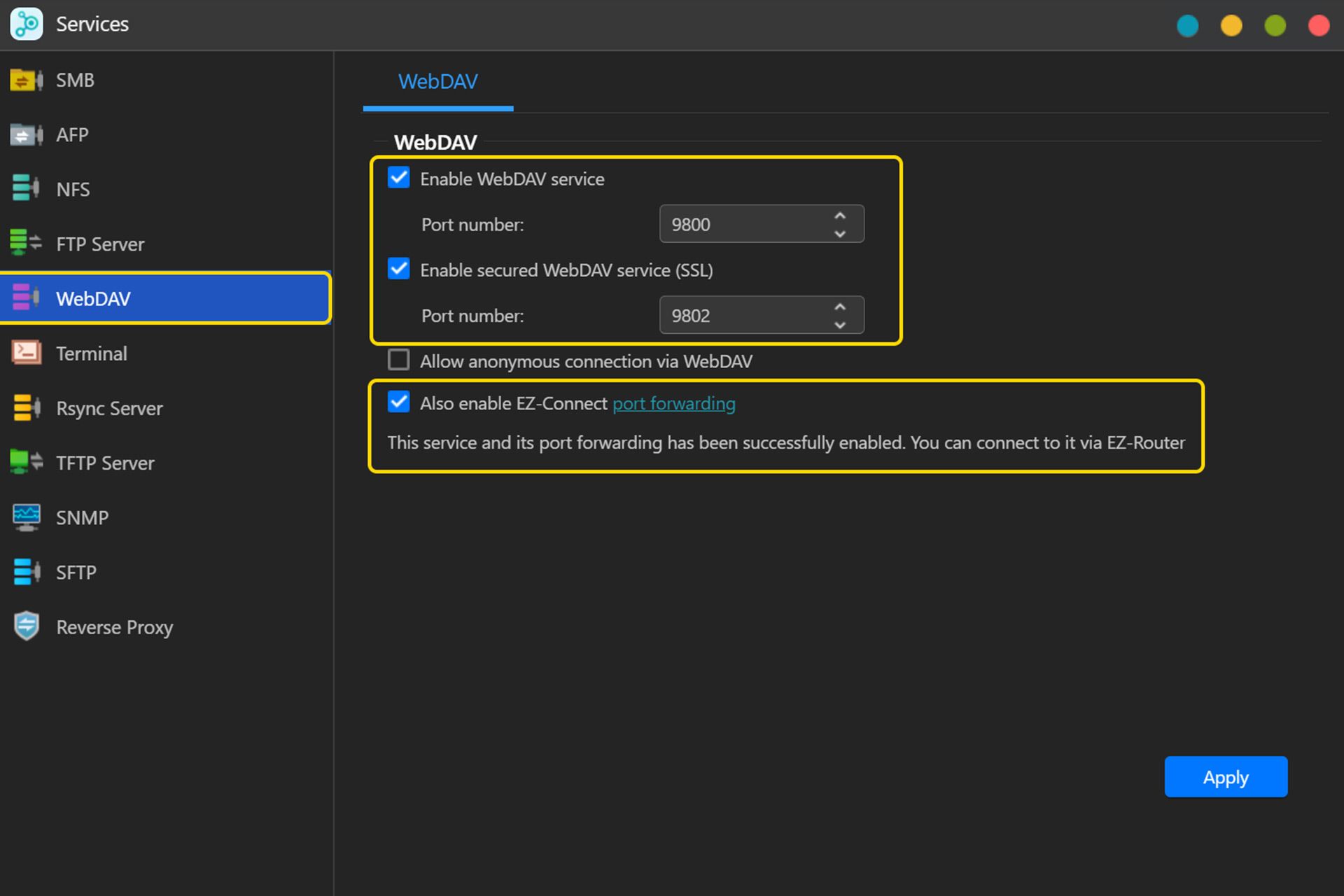Open the Reverse Proxy settings
The height and width of the screenshot is (896, 1344).
coord(114,627)
